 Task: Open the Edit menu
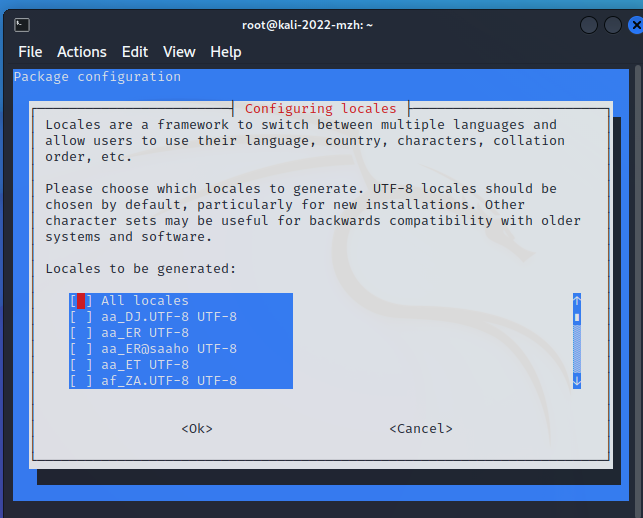(135, 52)
